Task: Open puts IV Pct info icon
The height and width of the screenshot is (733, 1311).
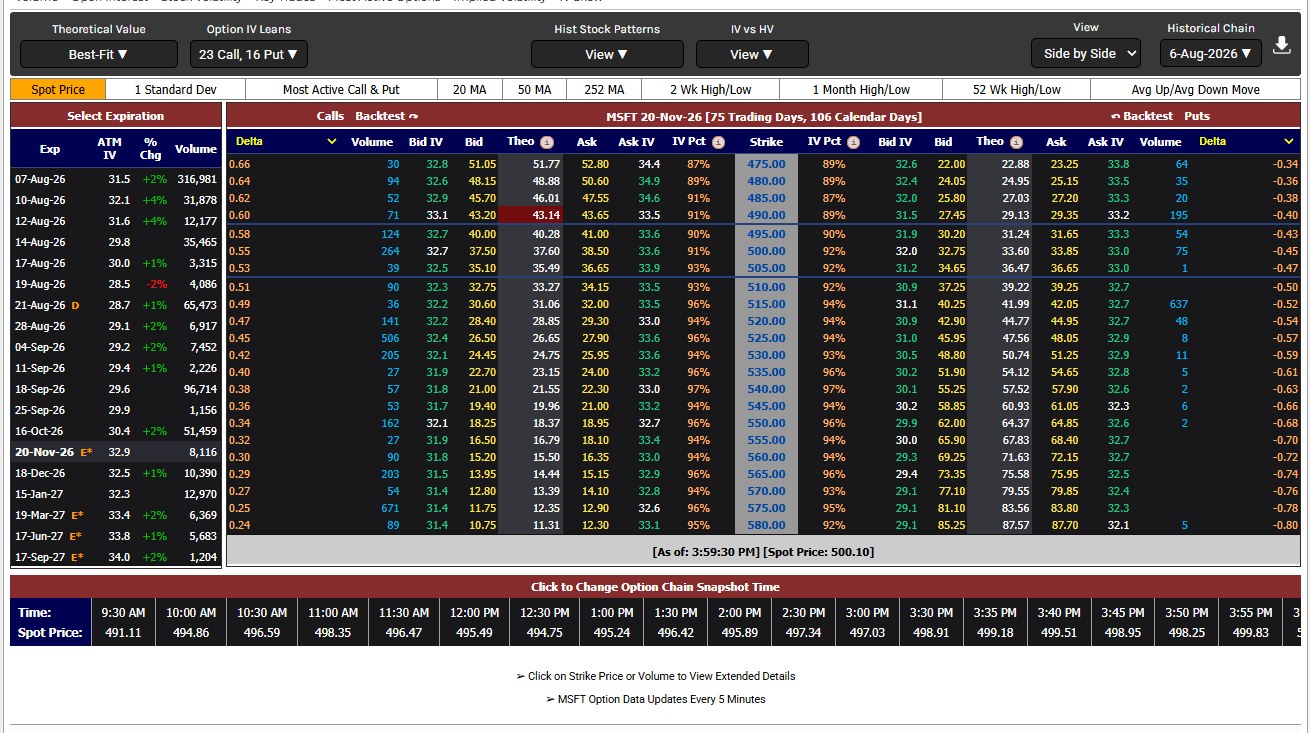Action: pos(853,142)
